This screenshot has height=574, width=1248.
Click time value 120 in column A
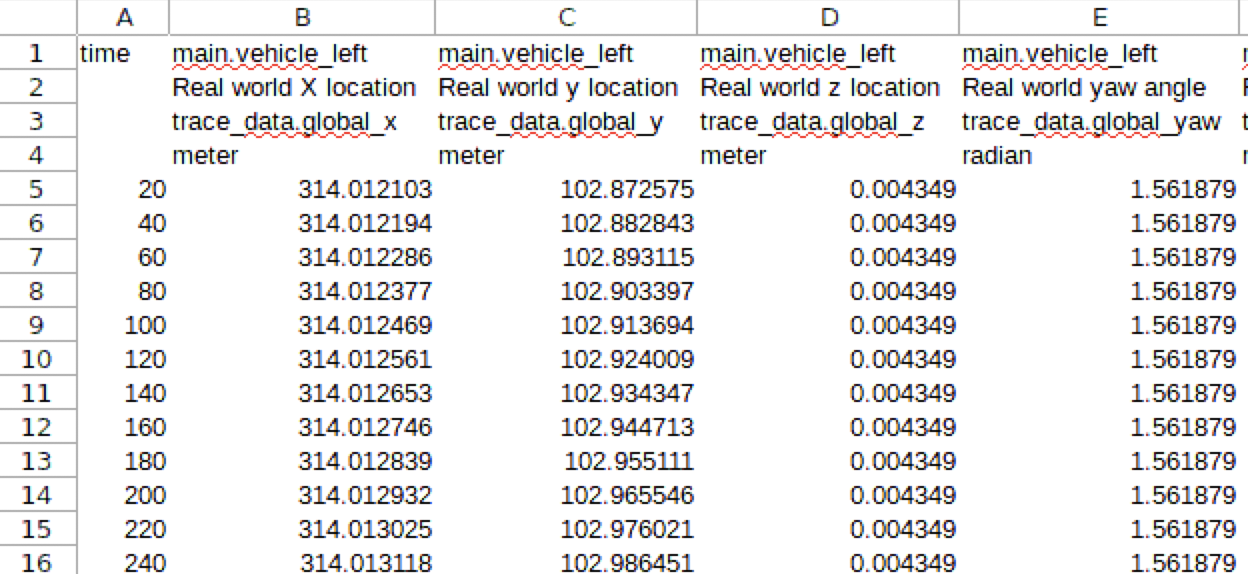pos(145,359)
